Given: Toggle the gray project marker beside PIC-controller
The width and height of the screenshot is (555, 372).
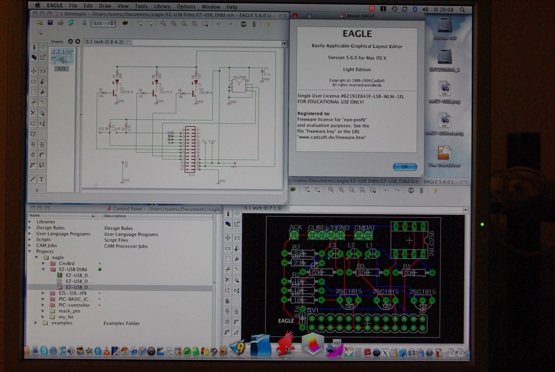Looking at the screenshot, I should click(99, 305).
